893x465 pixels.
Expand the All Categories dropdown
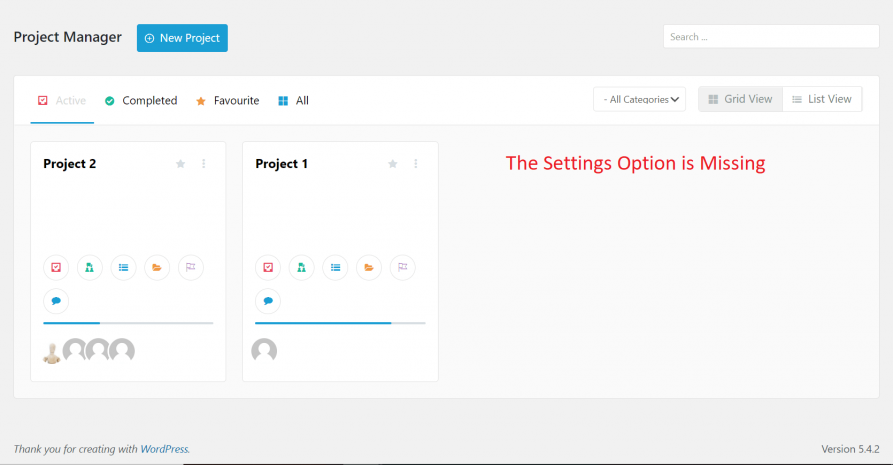point(640,99)
